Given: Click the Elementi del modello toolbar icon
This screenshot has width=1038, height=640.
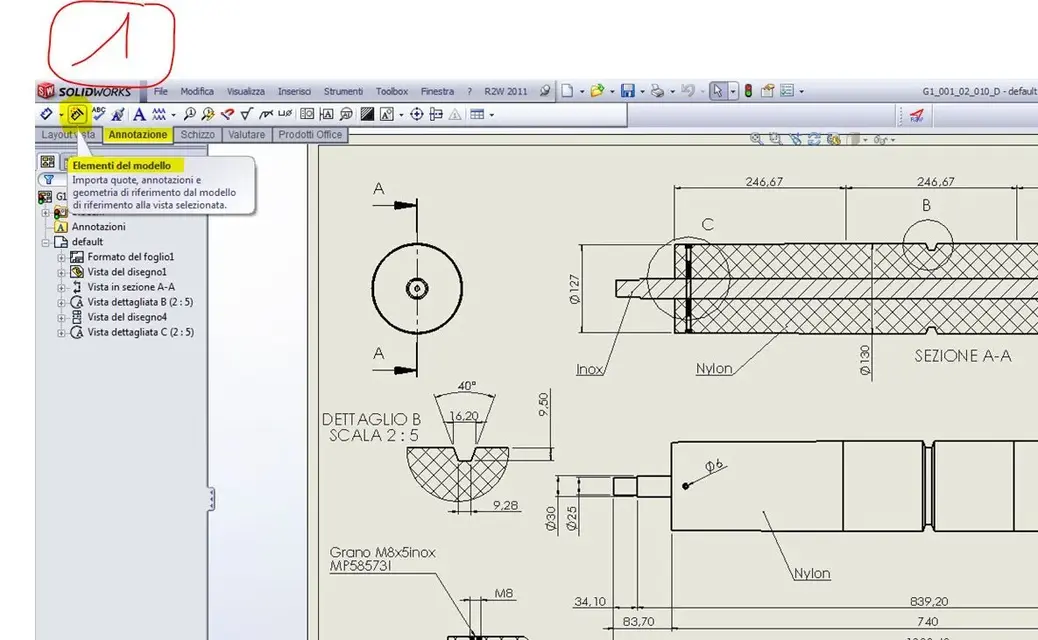Looking at the screenshot, I should (76, 114).
